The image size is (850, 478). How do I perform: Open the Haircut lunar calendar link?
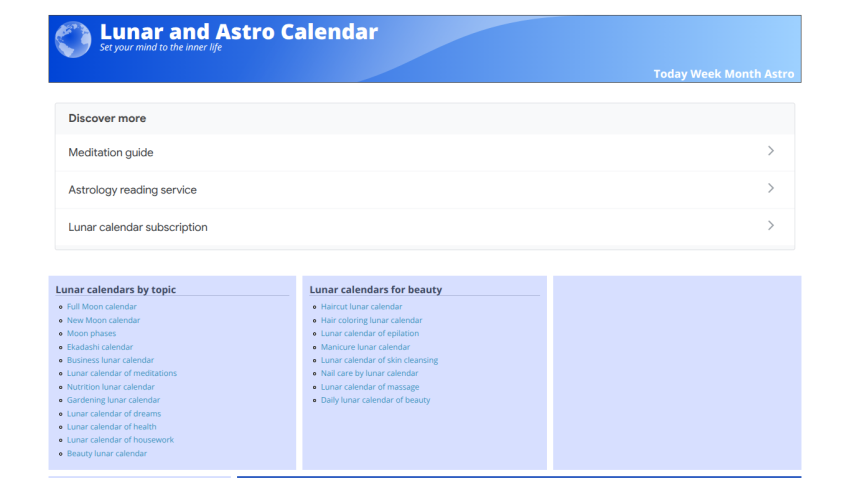tap(361, 307)
